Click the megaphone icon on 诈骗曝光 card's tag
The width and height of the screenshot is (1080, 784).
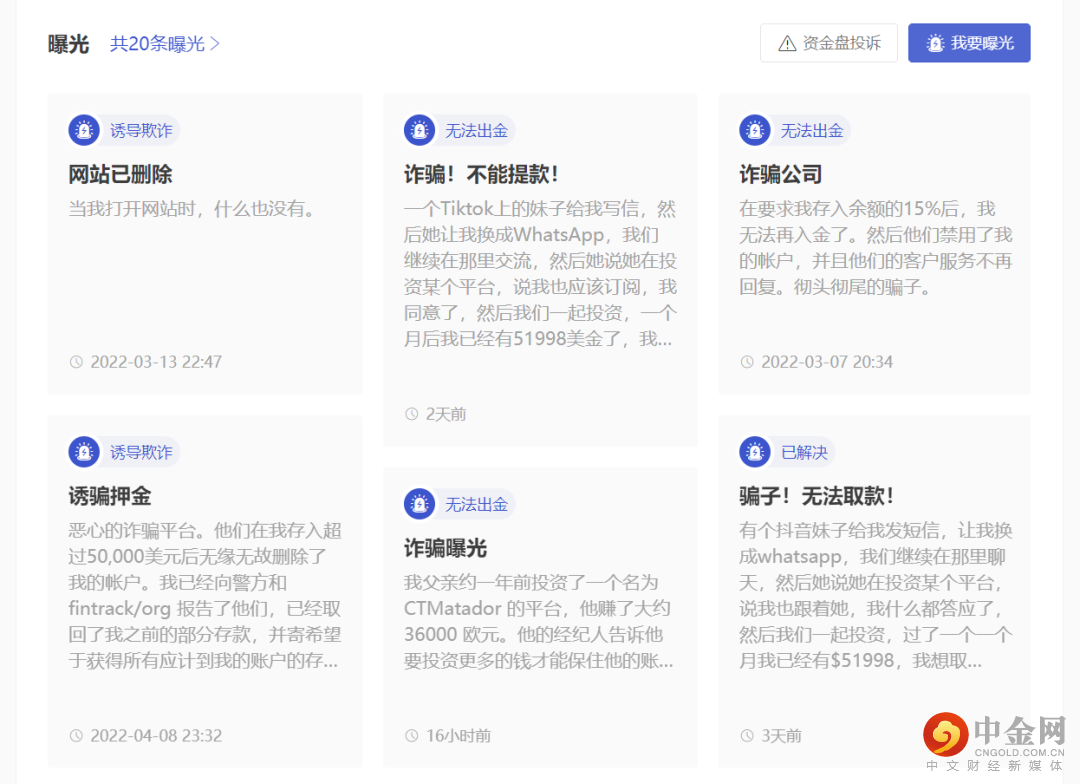(419, 504)
